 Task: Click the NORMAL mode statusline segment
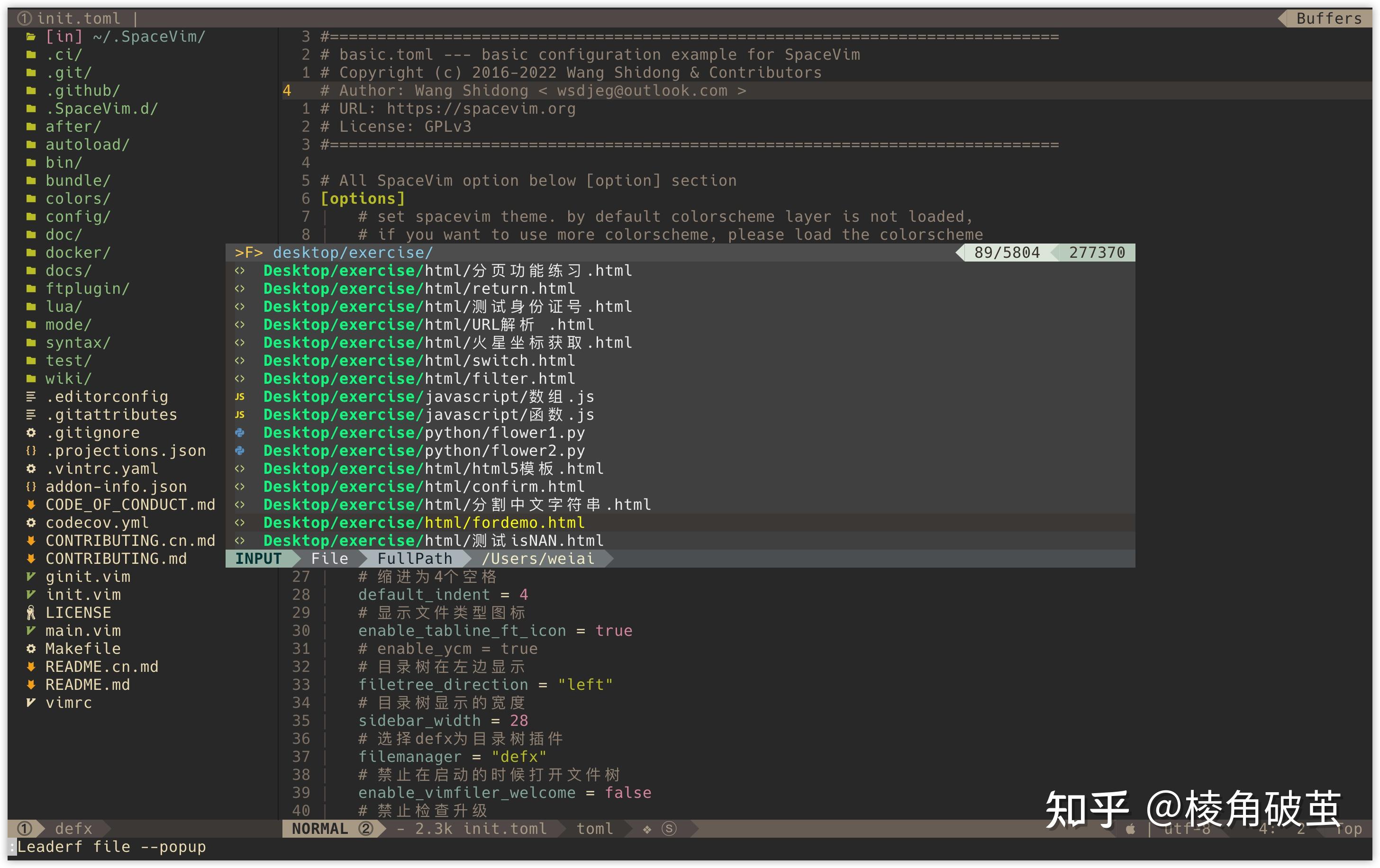tap(320, 829)
